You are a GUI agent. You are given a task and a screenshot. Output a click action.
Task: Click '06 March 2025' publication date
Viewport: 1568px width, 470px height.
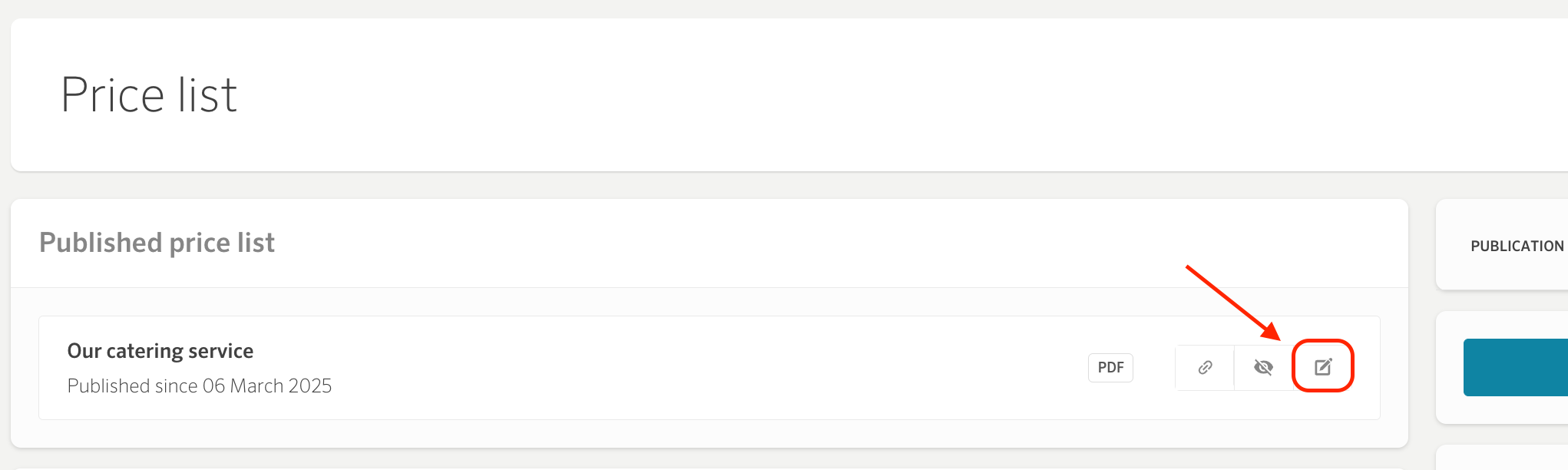pyautogui.click(x=267, y=386)
